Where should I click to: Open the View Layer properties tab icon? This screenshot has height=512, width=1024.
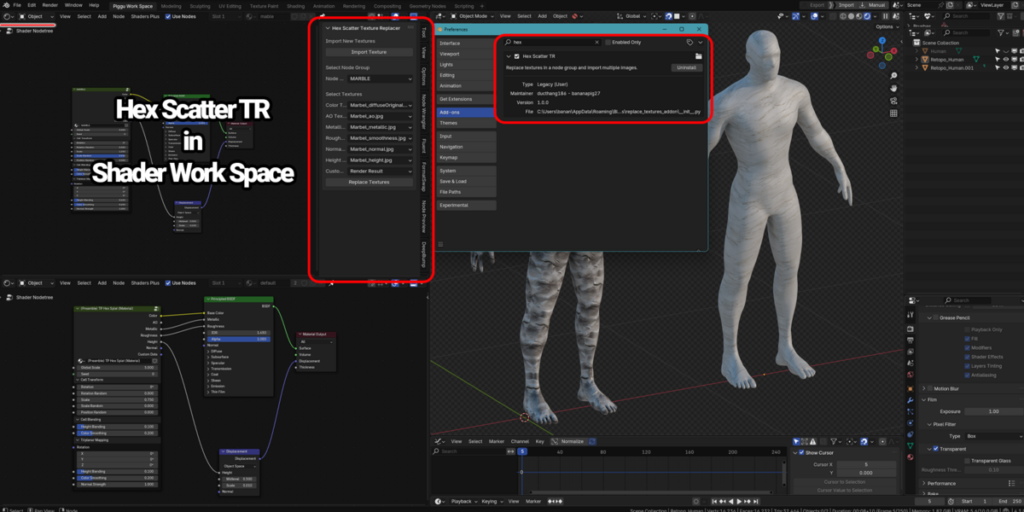[910, 351]
